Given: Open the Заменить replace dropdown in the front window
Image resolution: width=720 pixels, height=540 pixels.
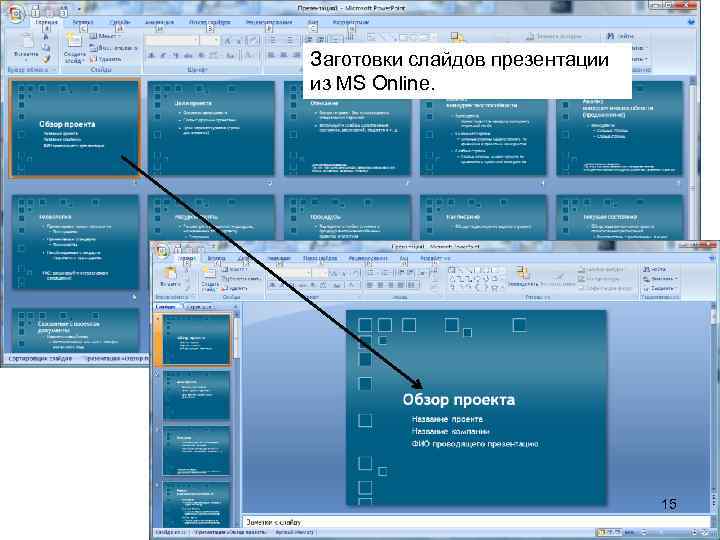Looking at the screenshot, I should [x=659, y=279].
